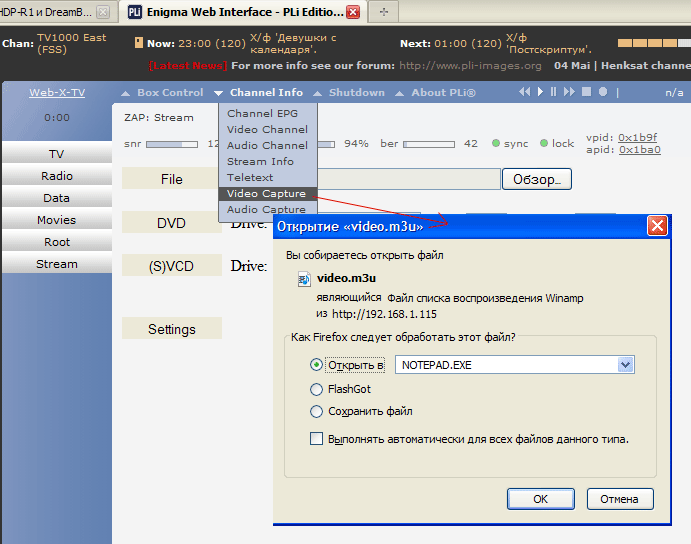Screen dimensions: 691x544
Task: Click the File button
Action: click(171, 179)
